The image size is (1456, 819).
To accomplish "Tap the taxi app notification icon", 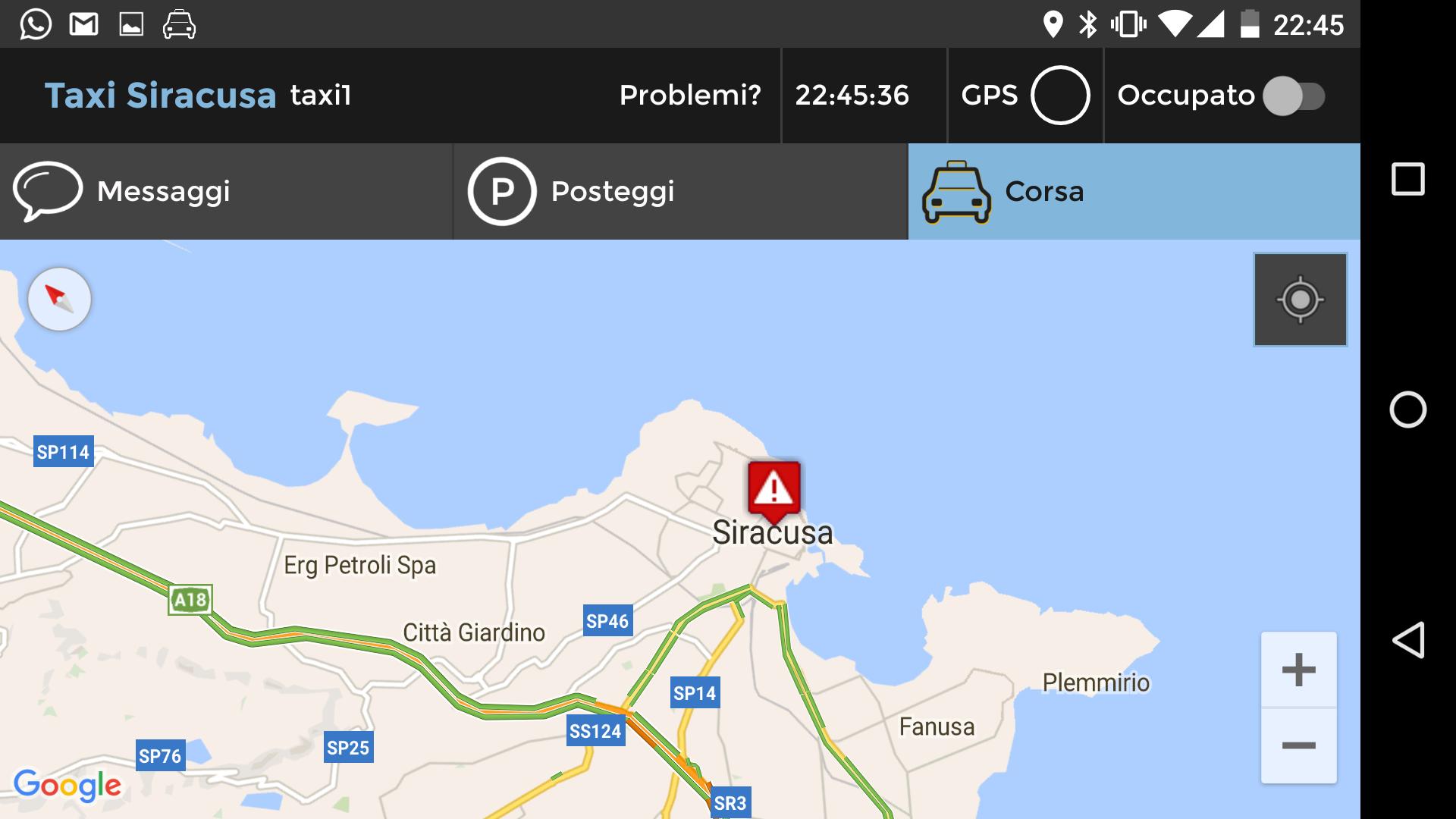I will tap(179, 24).
